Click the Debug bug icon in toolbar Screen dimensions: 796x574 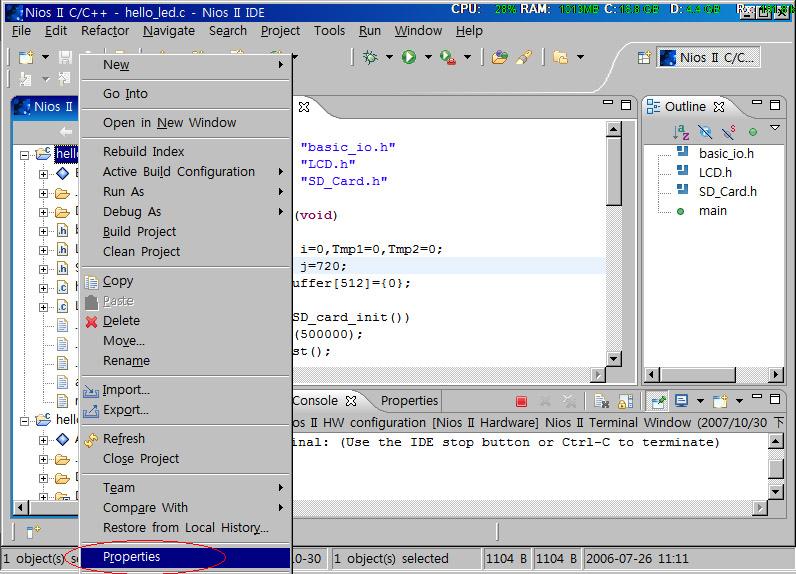370,57
